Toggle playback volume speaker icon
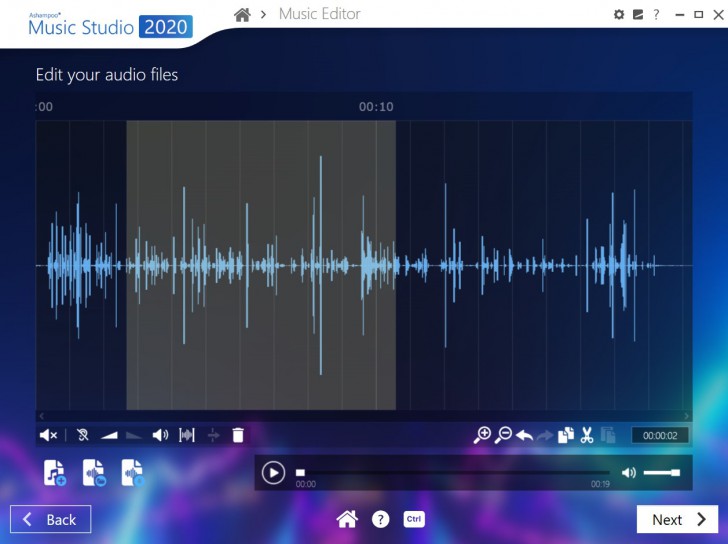This screenshot has height=544, width=728. point(629,473)
